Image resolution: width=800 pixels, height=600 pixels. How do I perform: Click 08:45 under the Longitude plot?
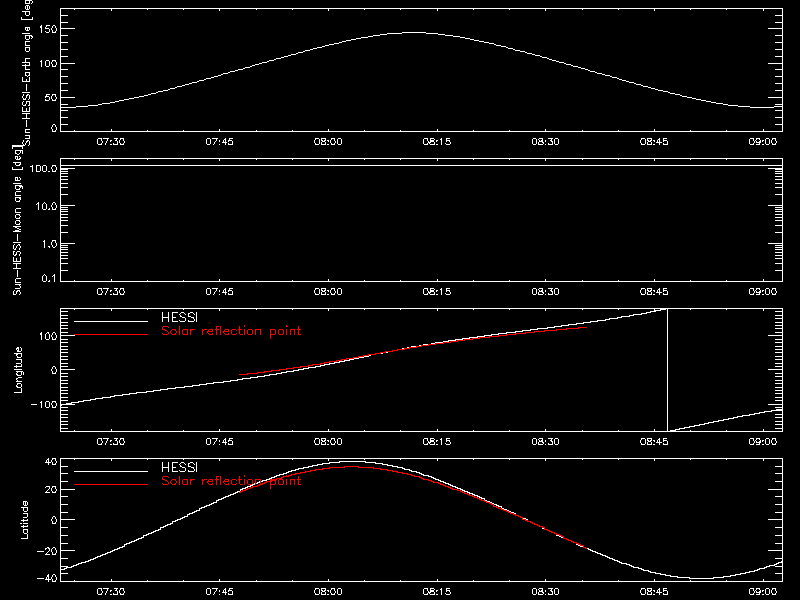point(654,442)
